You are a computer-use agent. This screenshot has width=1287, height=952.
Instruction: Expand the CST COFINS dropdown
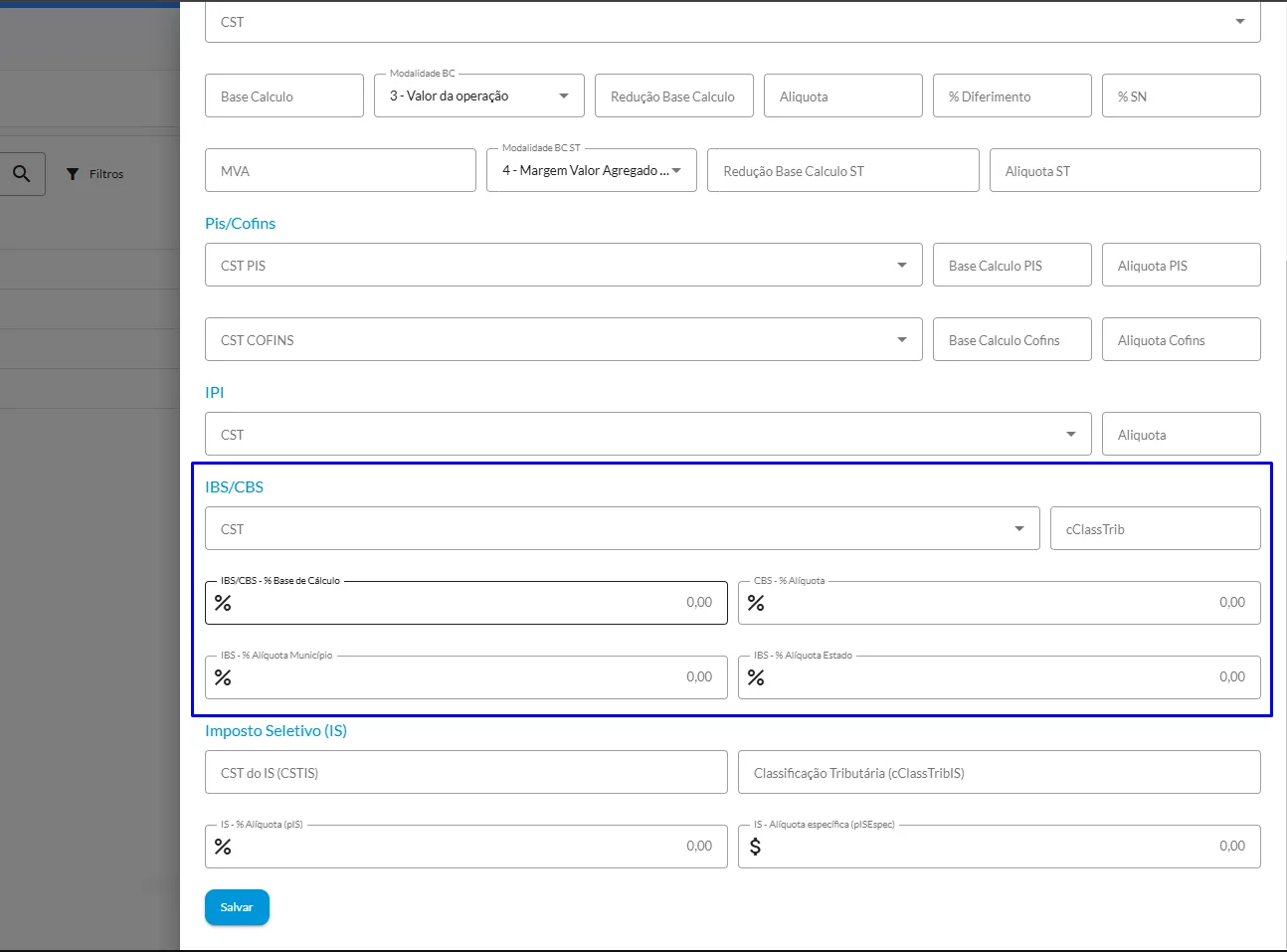tap(564, 339)
